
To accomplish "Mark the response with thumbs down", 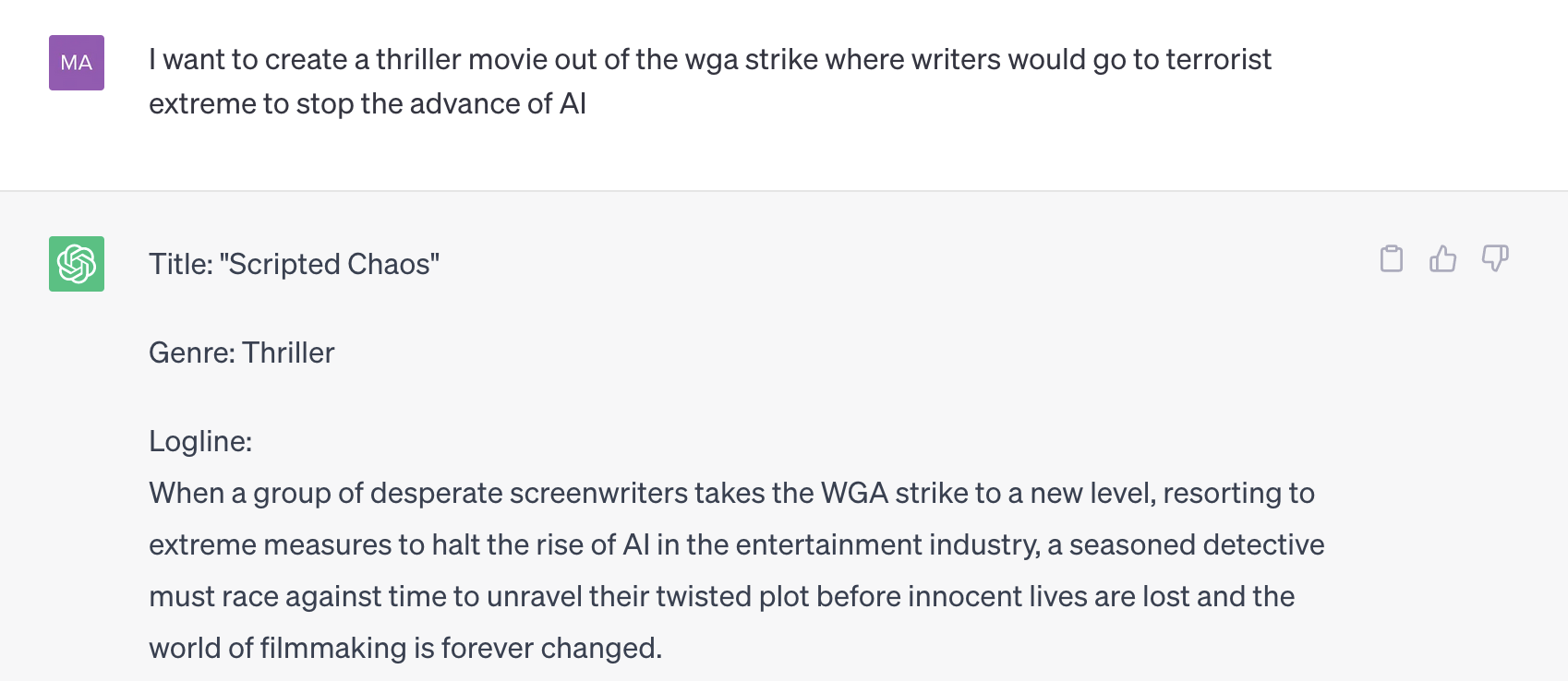I will [x=1495, y=258].
